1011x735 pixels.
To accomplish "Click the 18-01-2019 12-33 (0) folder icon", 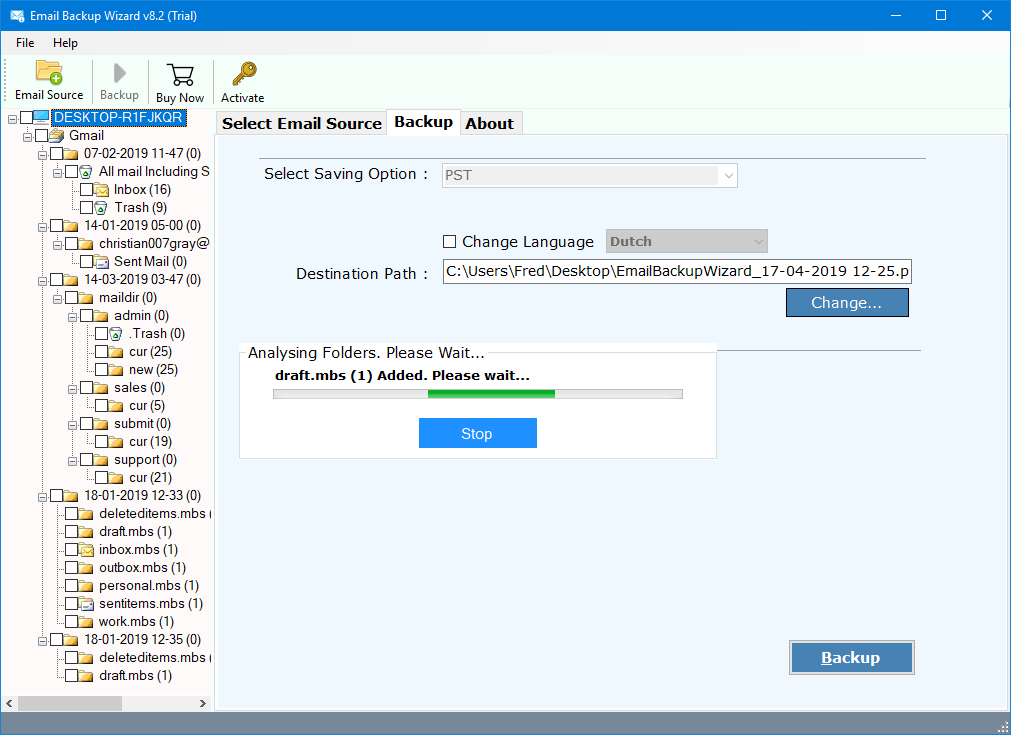I will pyautogui.click(x=72, y=496).
